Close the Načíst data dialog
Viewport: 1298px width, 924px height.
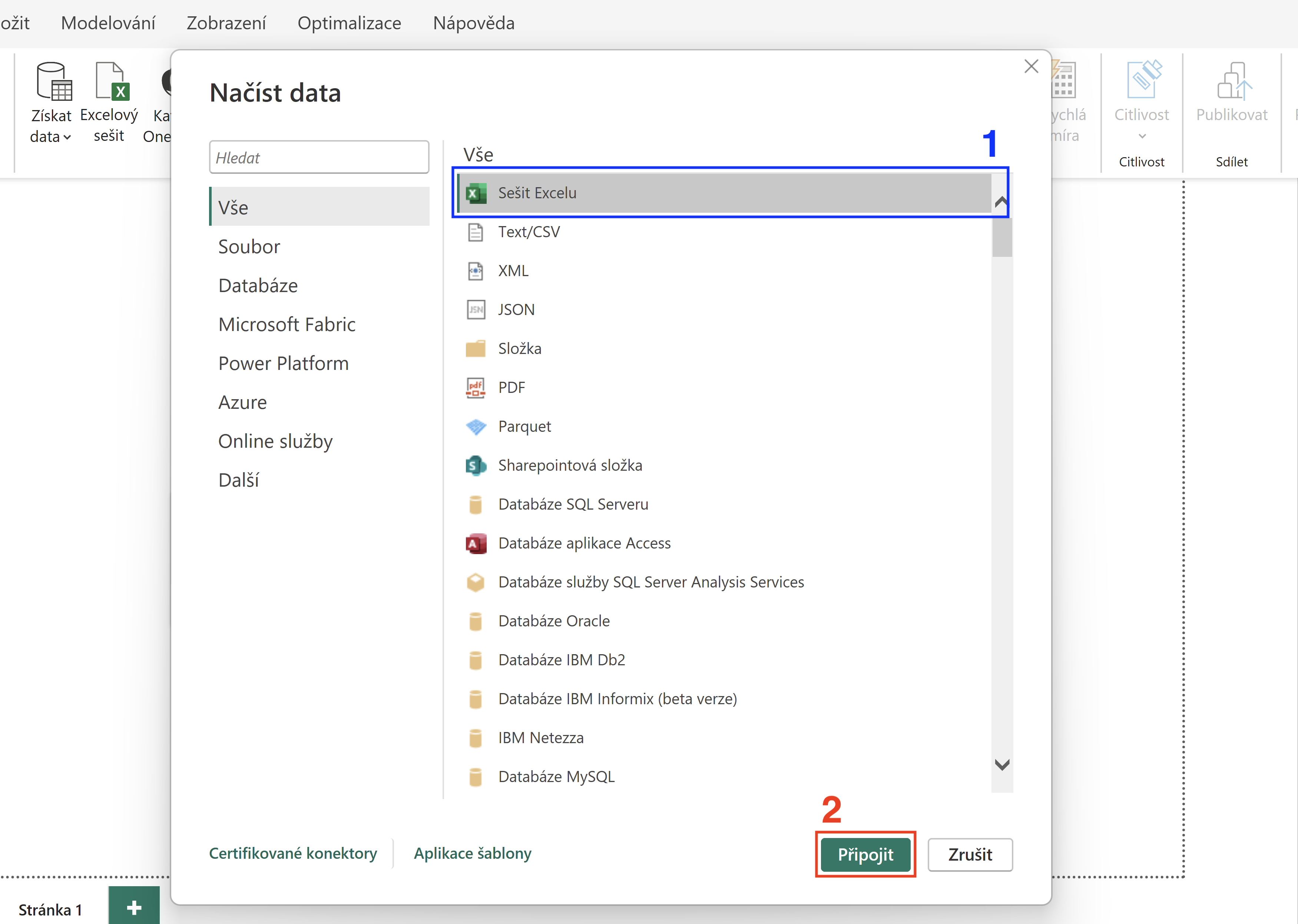pos(1031,66)
